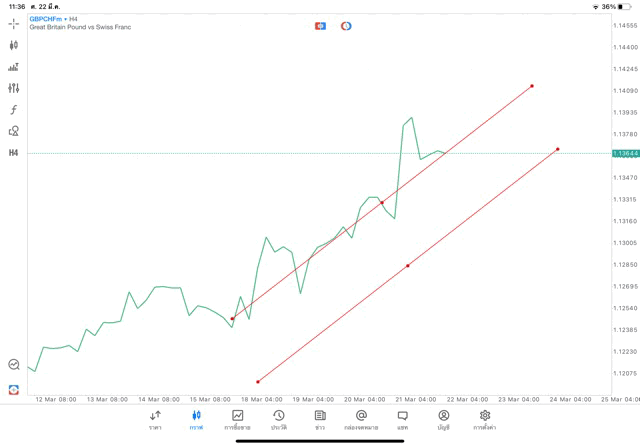Open the indicators list icon
Screen dimensions: 640x447
click(x=13, y=67)
